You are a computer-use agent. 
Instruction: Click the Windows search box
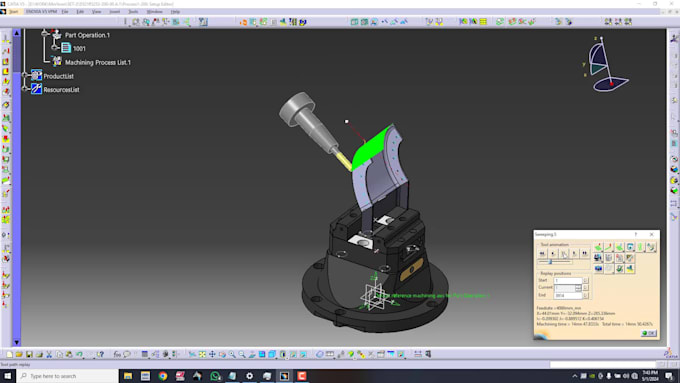click(67, 376)
